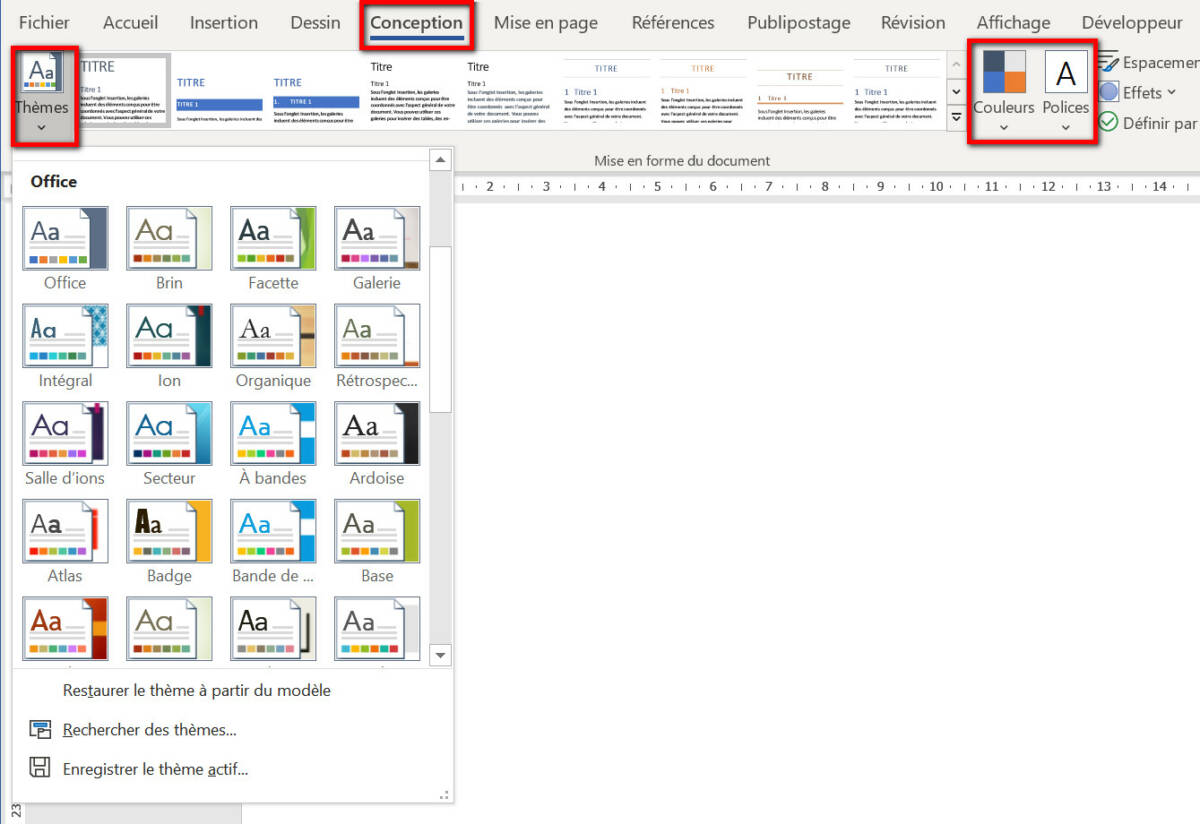Select the Facette theme

272,238
